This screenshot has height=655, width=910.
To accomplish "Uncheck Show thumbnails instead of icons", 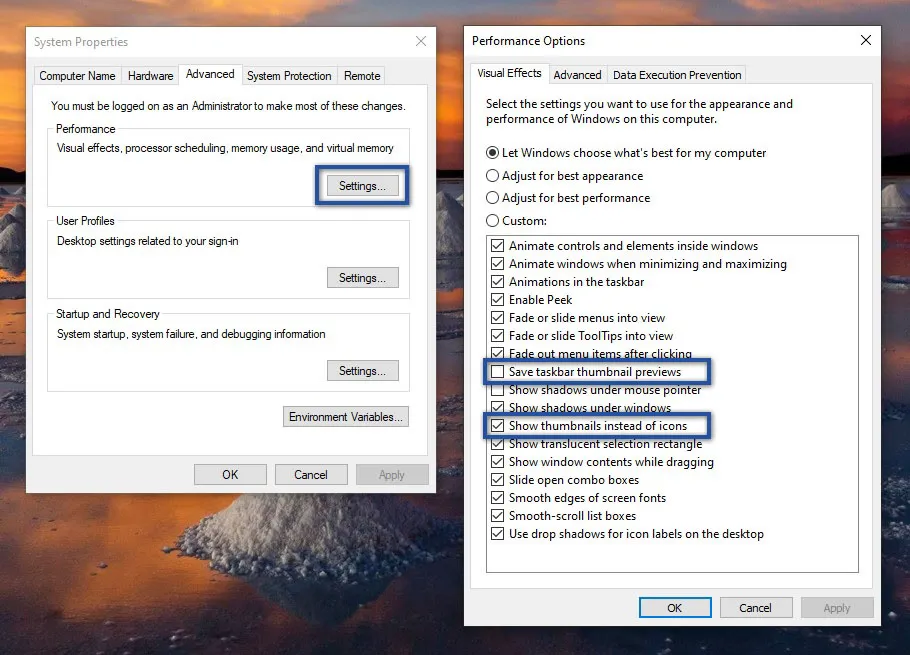I will pyautogui.click(x=497, y=426).
